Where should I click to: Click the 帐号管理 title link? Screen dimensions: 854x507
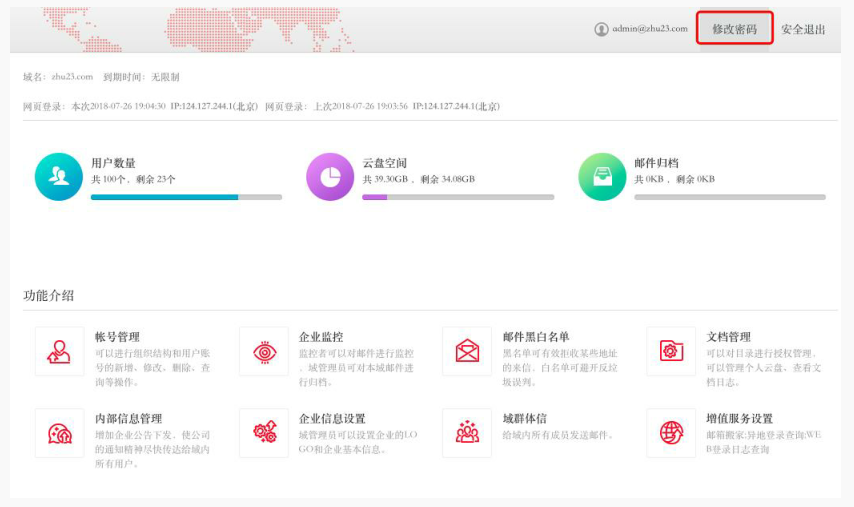click(x=117, y=337)
